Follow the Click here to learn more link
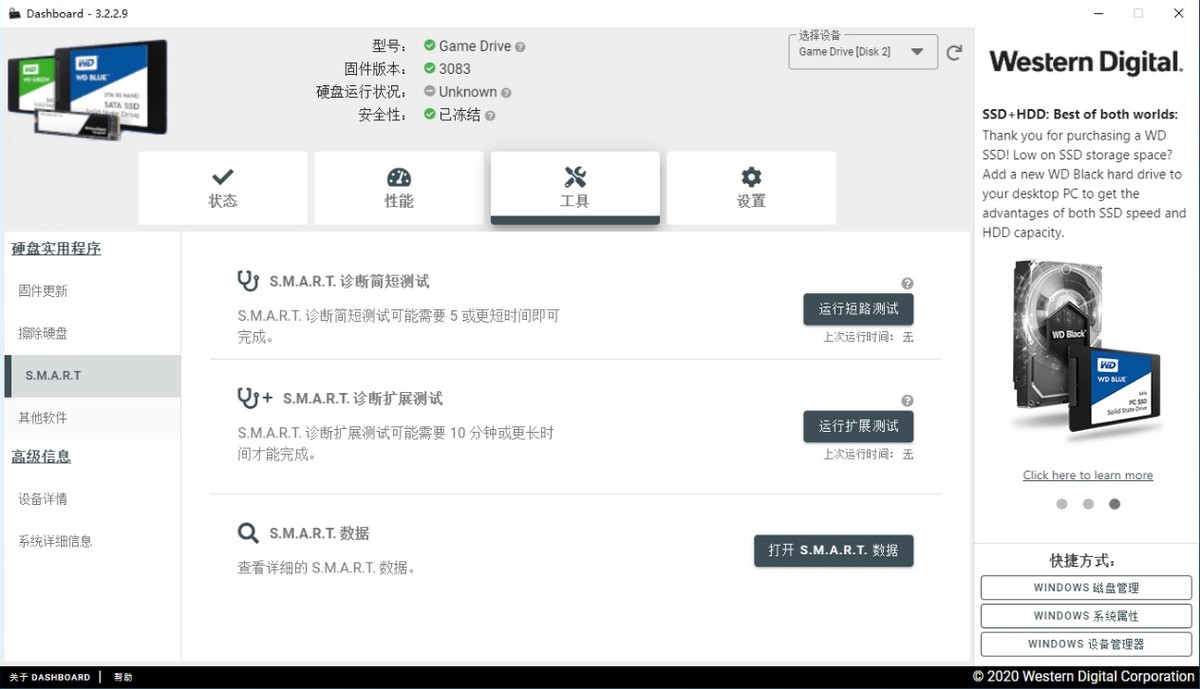The height and width of the screenshot is (689, 1200). tap(1087, 474)
